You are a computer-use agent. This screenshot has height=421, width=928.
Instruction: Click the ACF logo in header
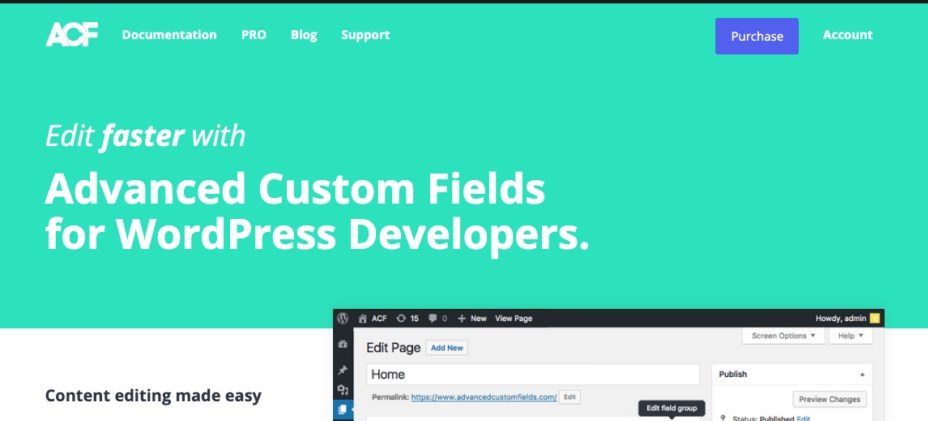[72, 34]
